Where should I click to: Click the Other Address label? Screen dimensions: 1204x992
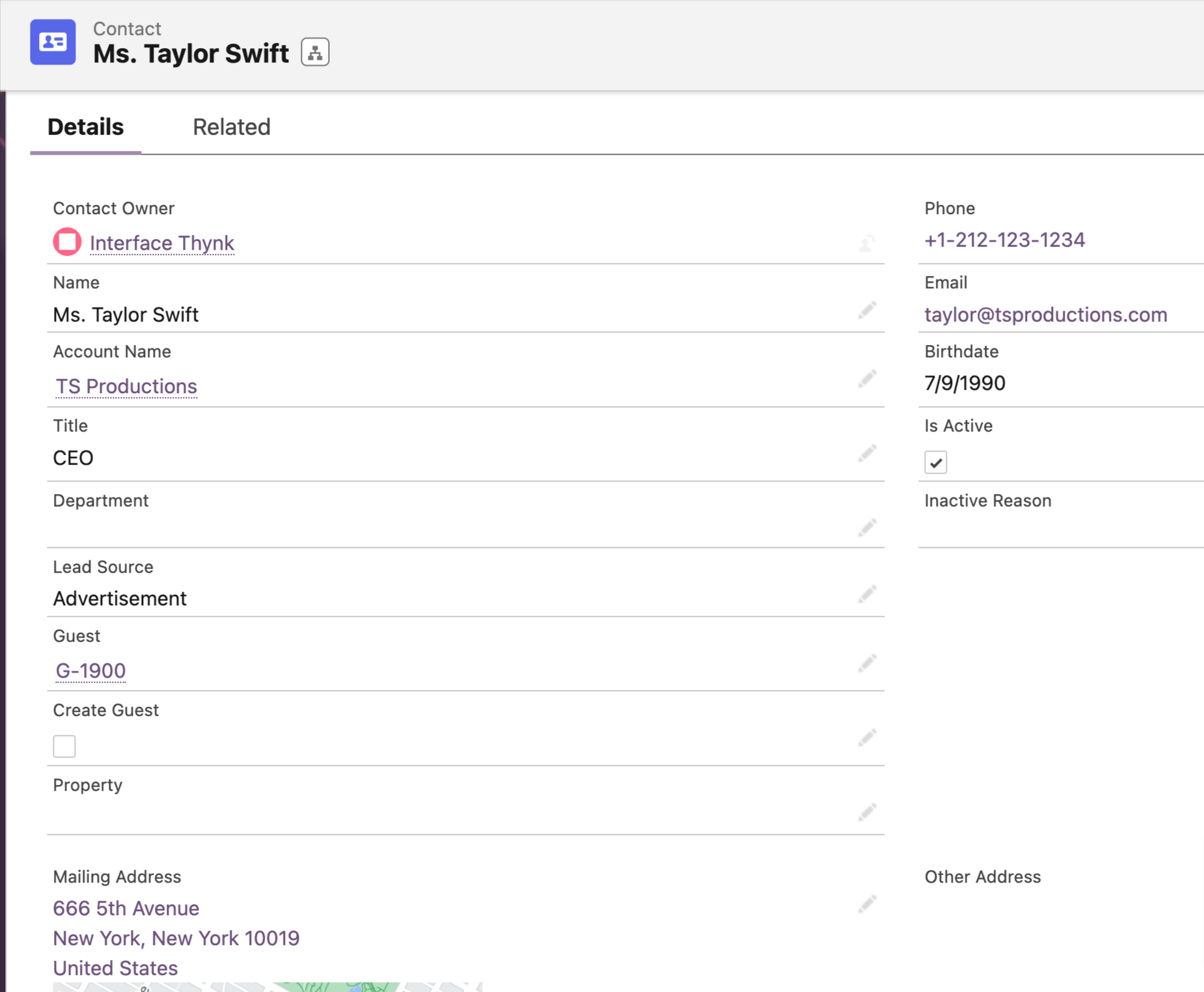(983, 877)
